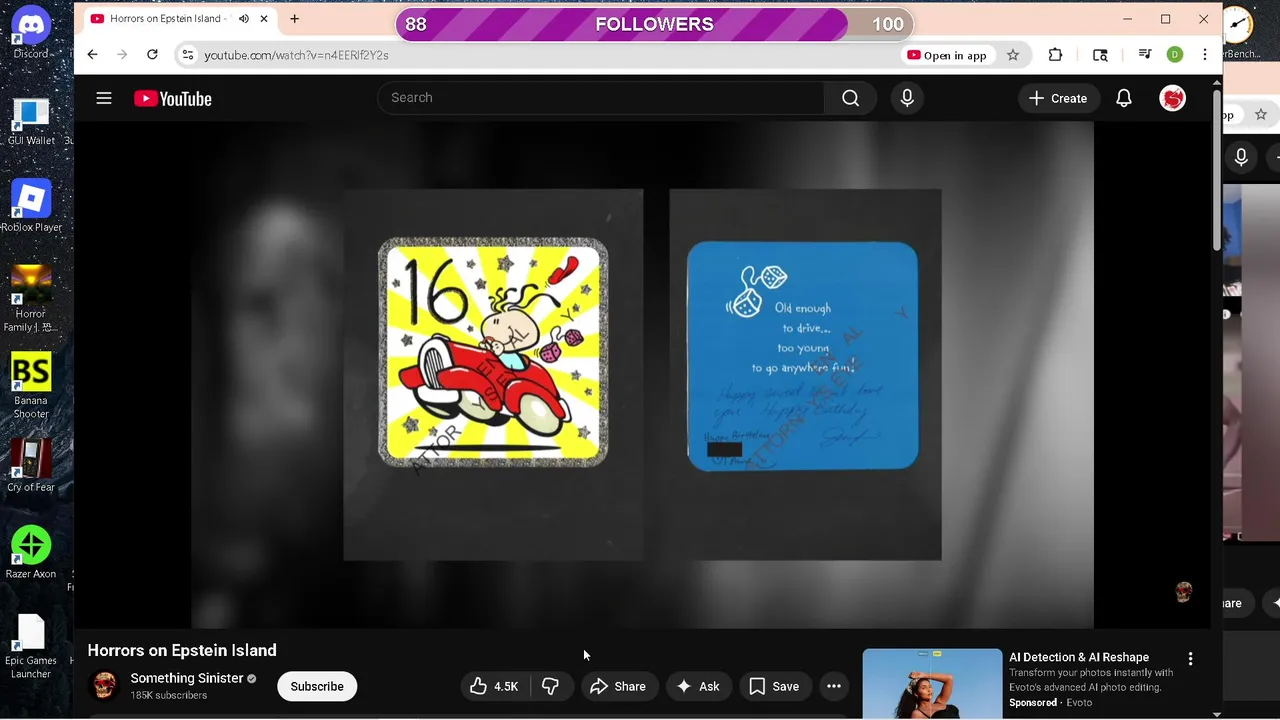Screen dimensions: 1280x720
Task: Click the video title Horrors on Epstein Island
Action: pos(182,650)
